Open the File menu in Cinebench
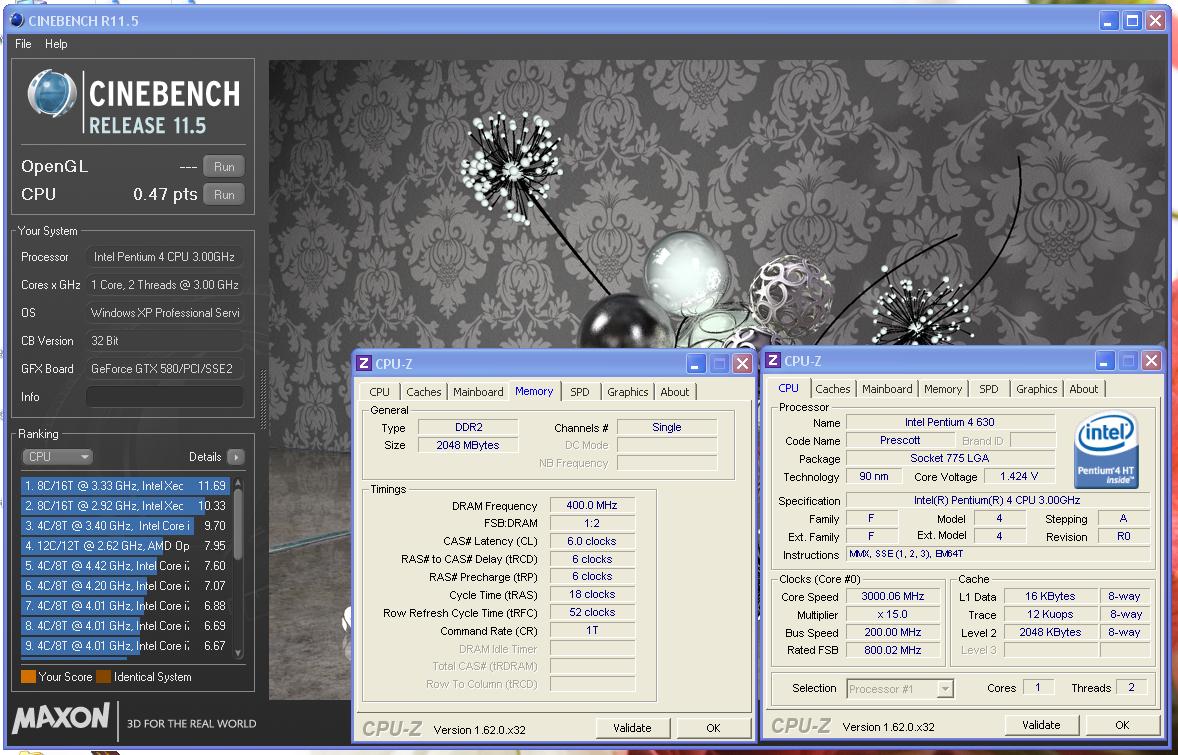The height and width of the screenshot is (755, 1178). pyautogui.click(x=23, y=44)
